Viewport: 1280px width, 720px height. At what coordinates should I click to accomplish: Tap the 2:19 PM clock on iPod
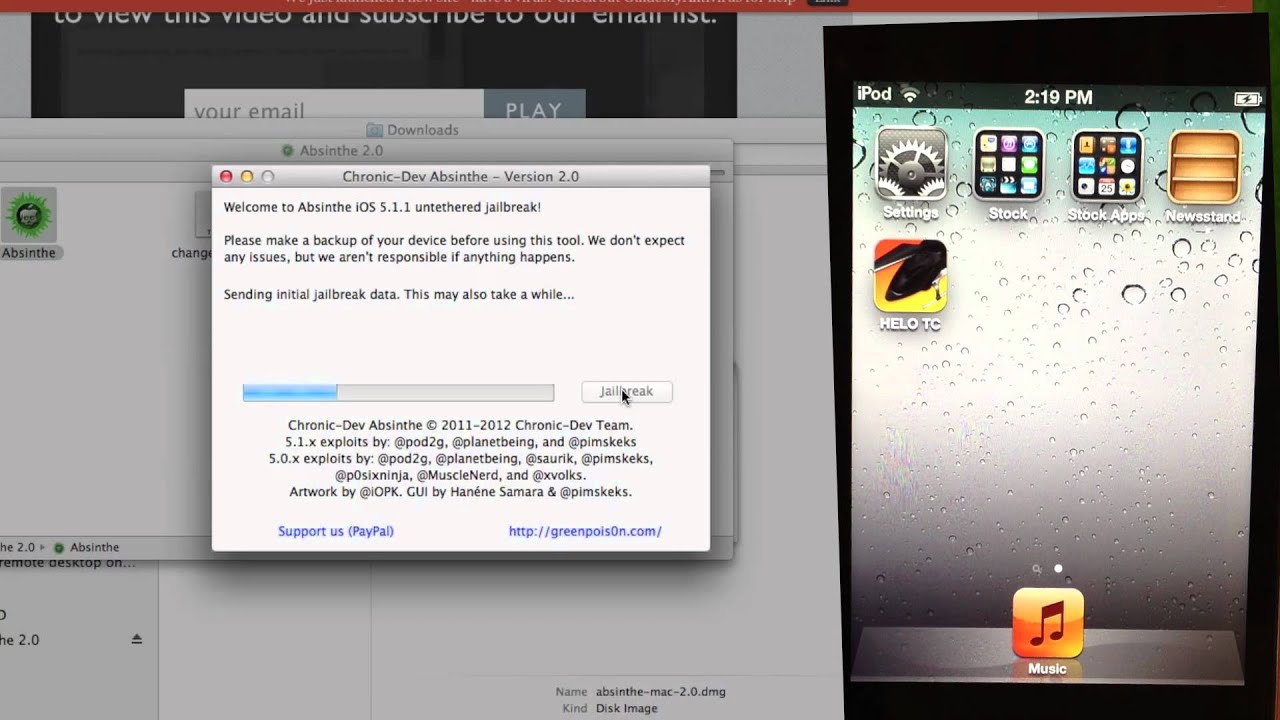[1058, 97]
